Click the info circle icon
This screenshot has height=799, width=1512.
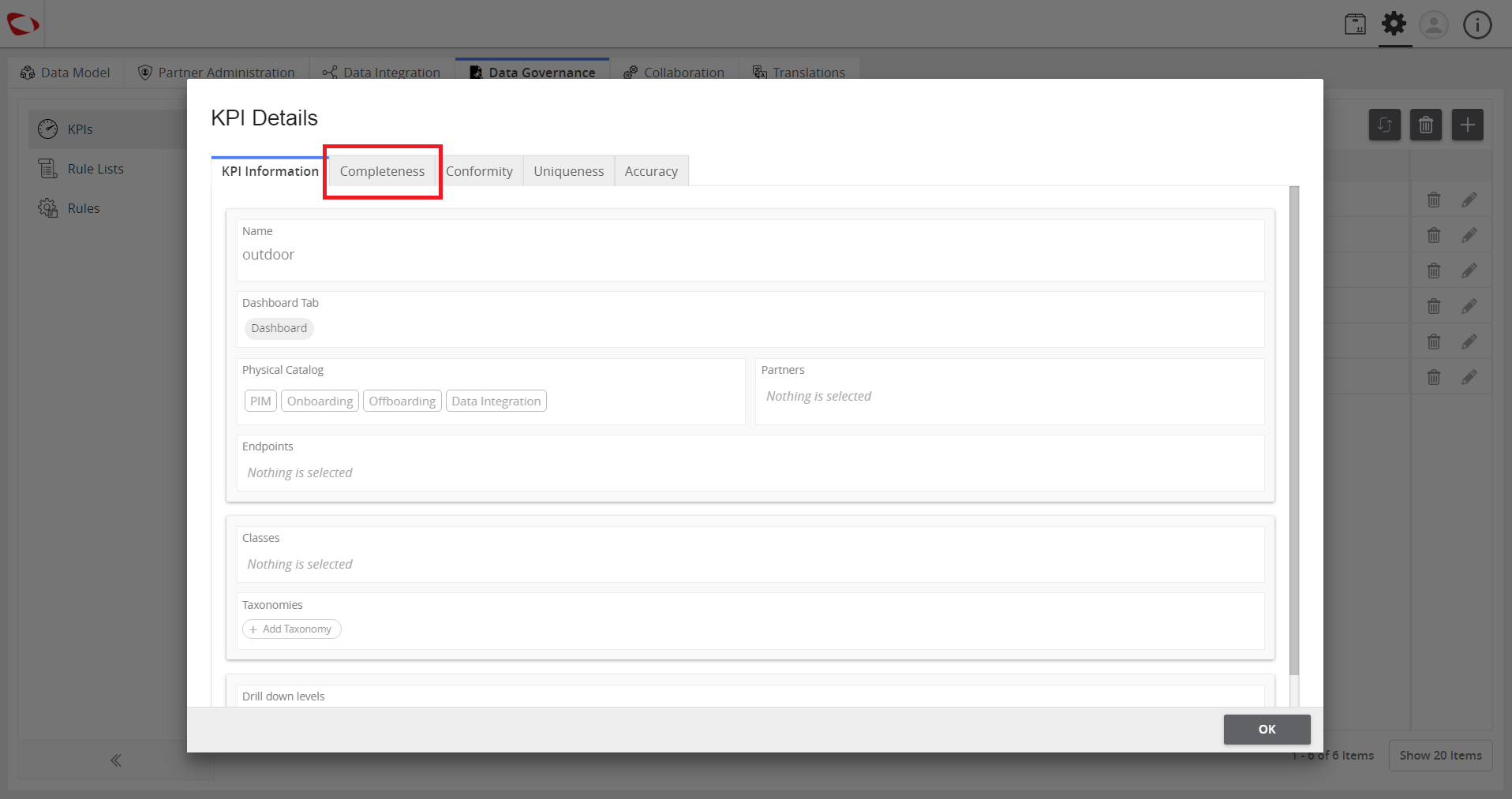click(1477, 24)
